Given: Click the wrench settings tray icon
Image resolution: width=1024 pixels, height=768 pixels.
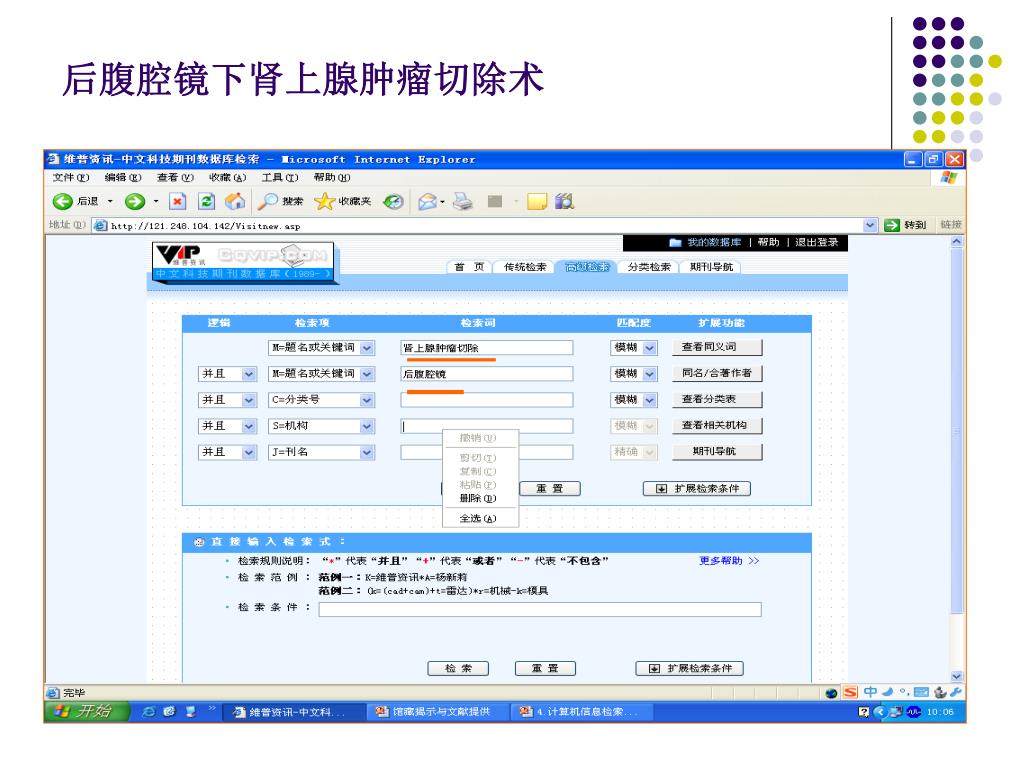Looking at the screenshot, I should pos(955,692).
